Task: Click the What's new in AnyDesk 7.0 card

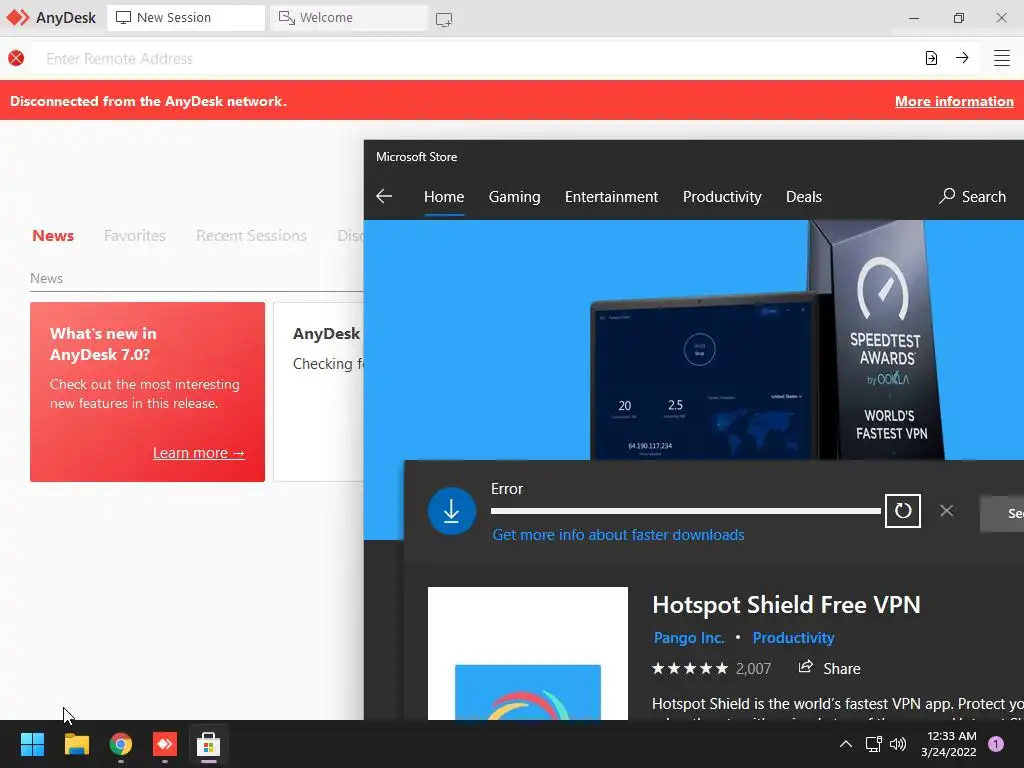Action: pos(148,392)
